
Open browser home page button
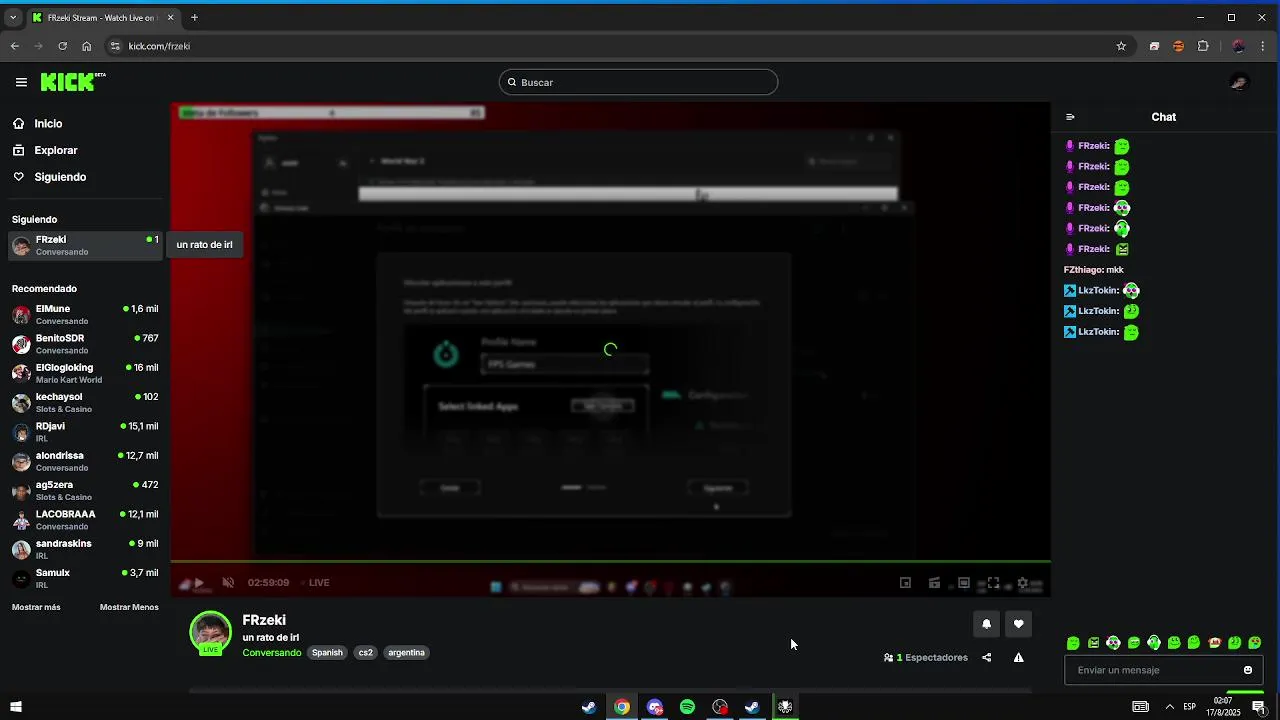tap(86, 46)
